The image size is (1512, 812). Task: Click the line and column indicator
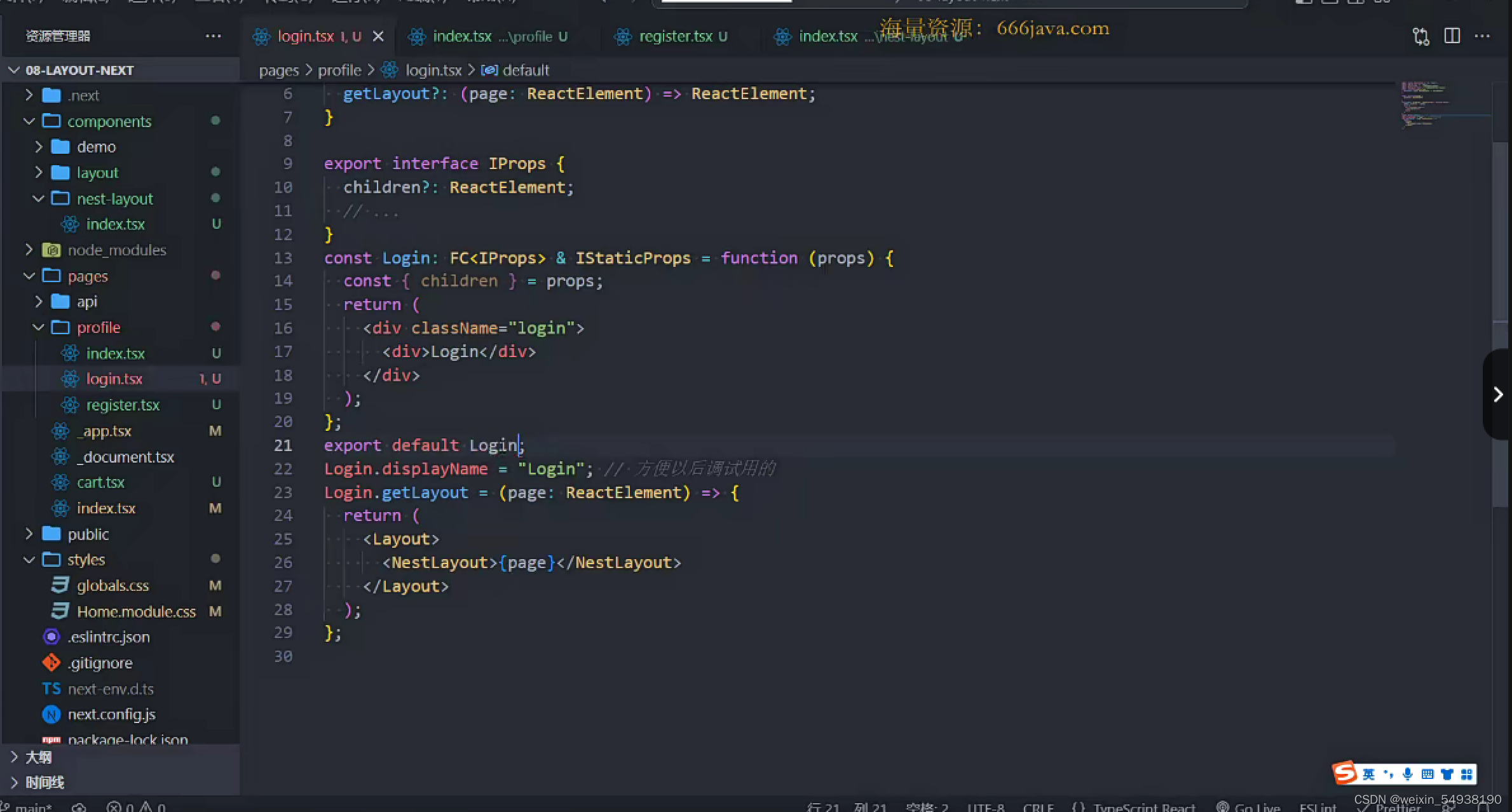coord(847,807)
